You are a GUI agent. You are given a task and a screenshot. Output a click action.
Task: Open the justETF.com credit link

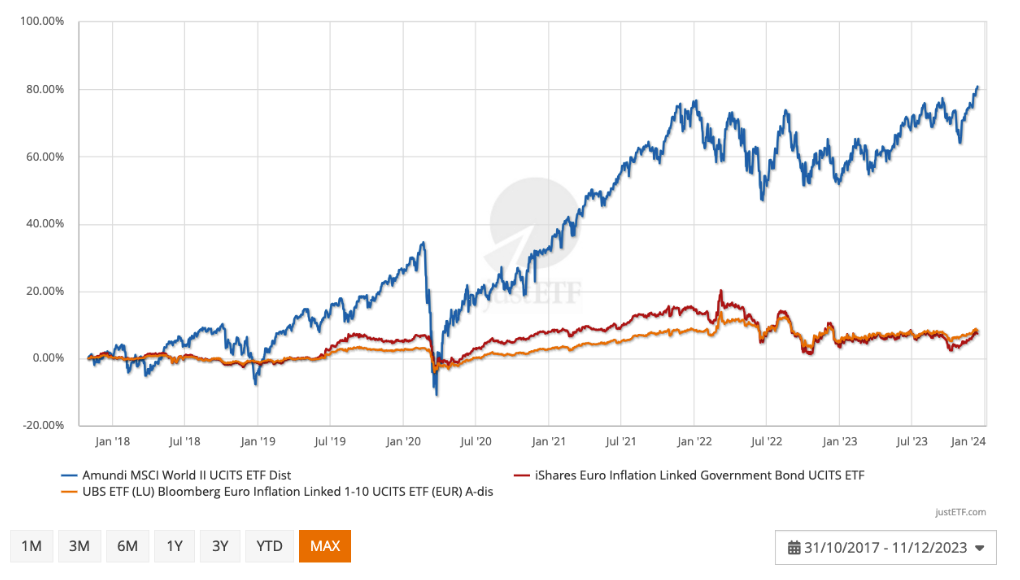(x=962, y=512)
